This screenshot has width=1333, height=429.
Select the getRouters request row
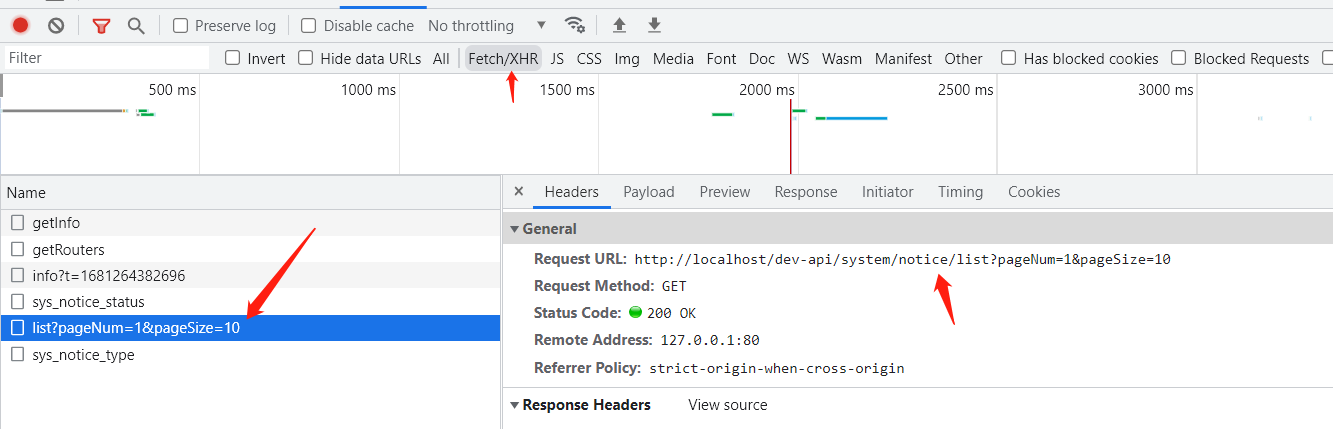[68, 250]
